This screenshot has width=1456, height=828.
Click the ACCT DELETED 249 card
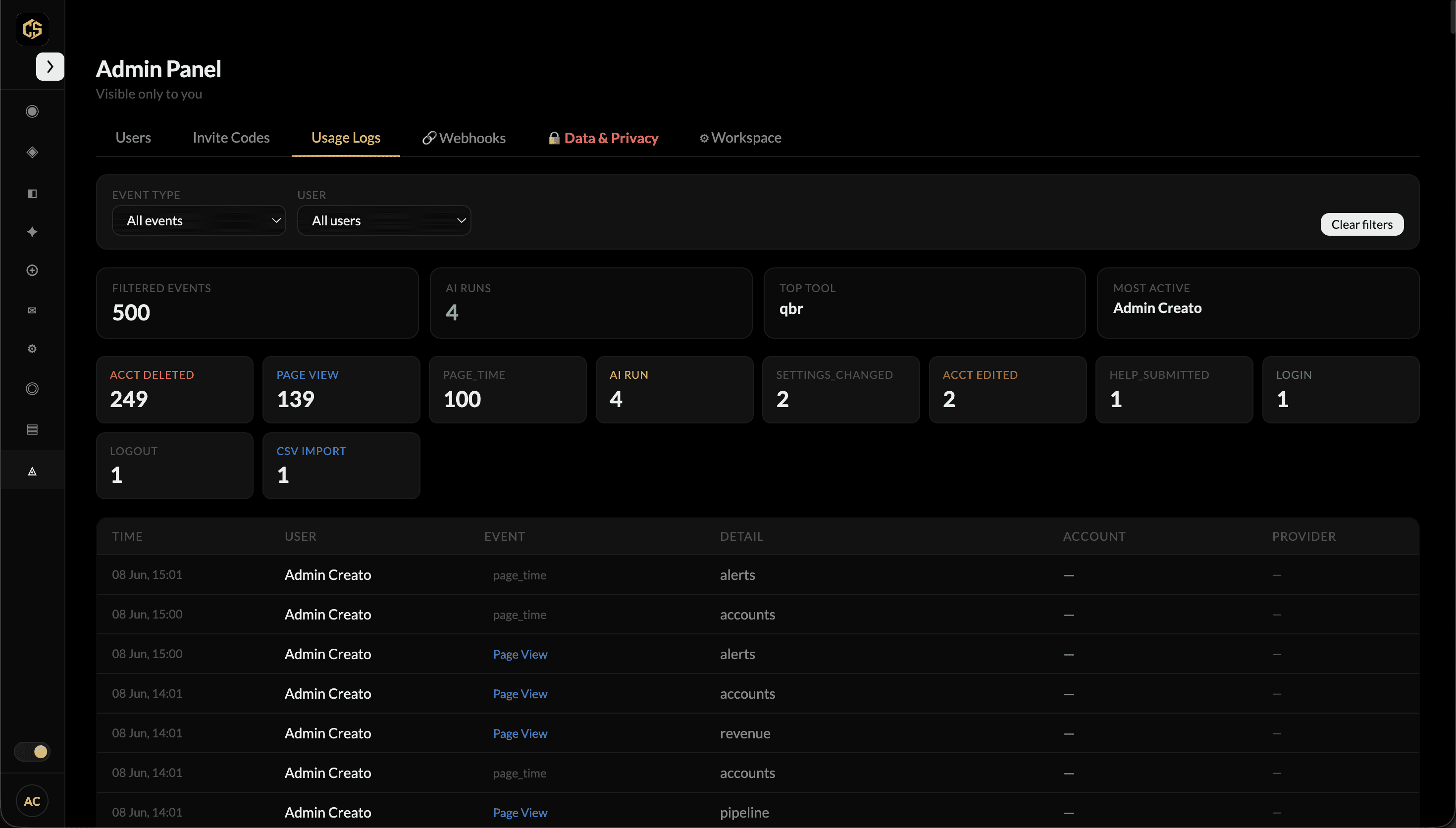174,390
